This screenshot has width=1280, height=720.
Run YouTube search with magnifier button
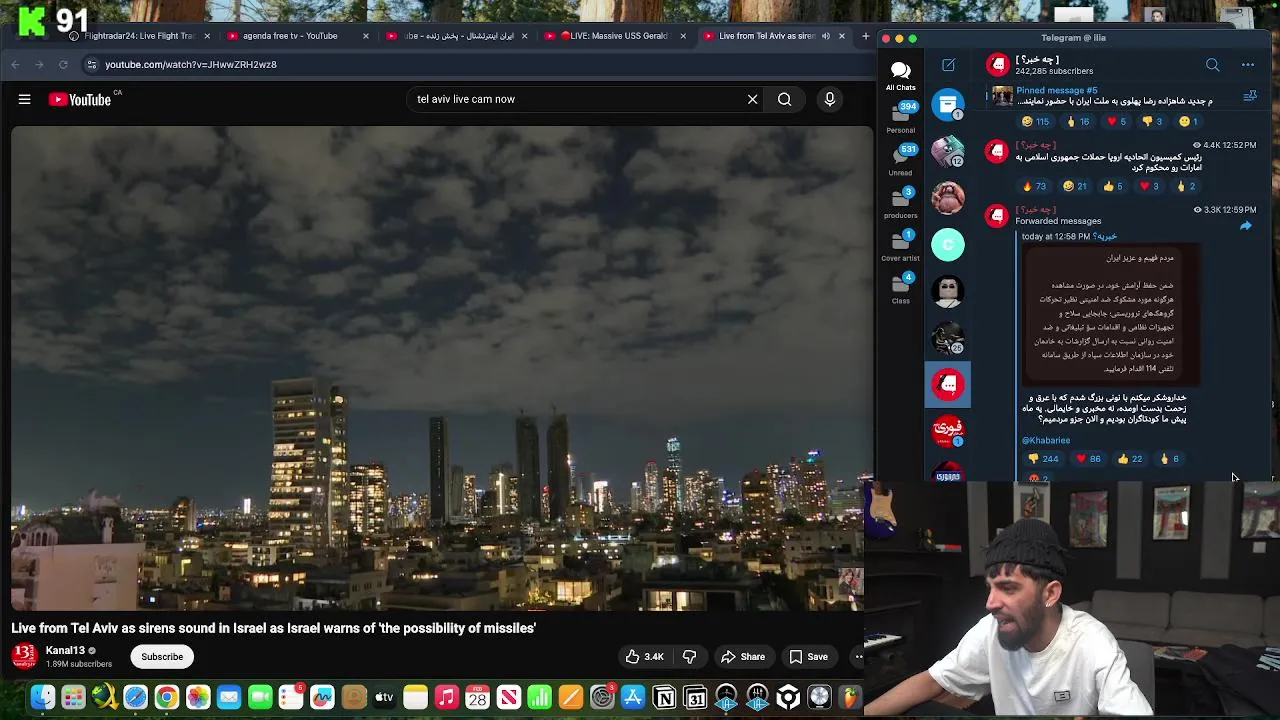click(x=785, y=99)
